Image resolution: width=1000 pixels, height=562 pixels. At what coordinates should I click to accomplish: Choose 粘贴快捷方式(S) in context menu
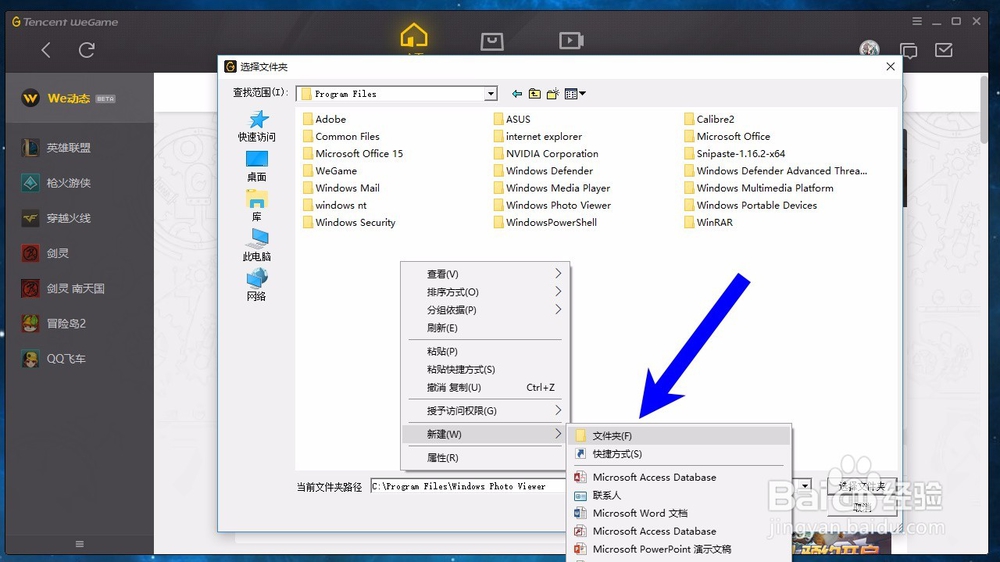click(485, 369)
